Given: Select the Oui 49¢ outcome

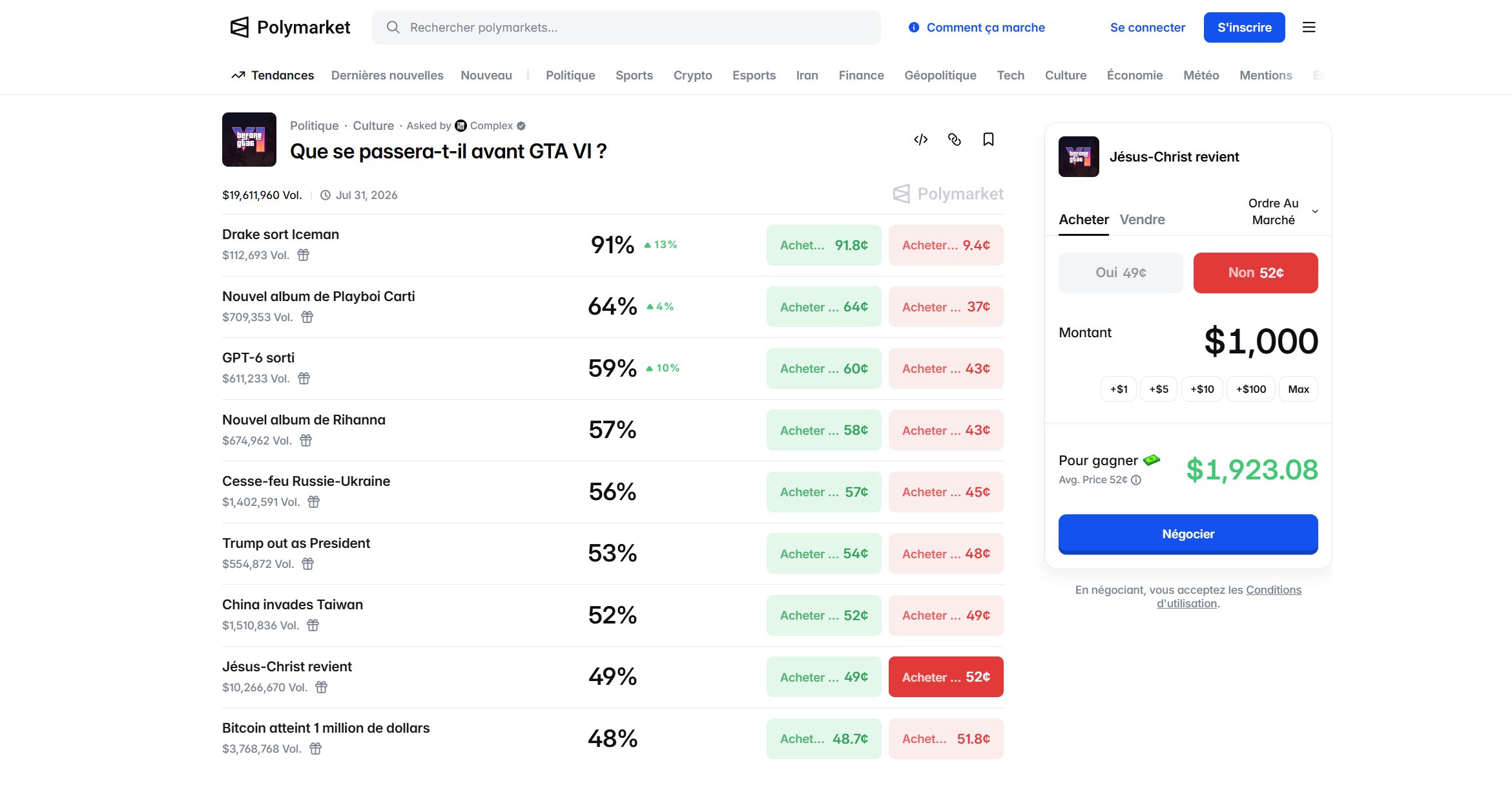Looking at the screenshot, I should [1121, 273].
